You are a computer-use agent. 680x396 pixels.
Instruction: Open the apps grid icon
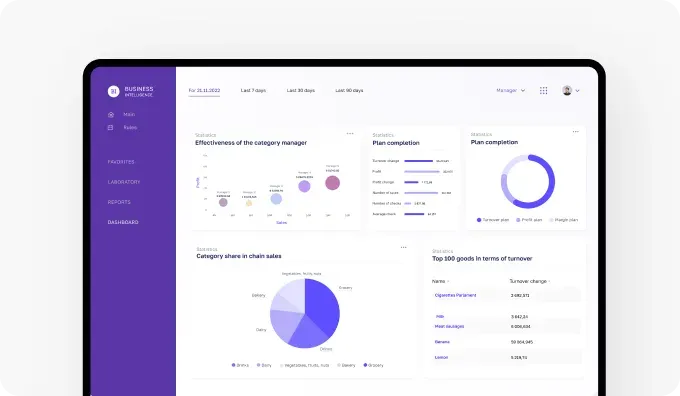543,90
